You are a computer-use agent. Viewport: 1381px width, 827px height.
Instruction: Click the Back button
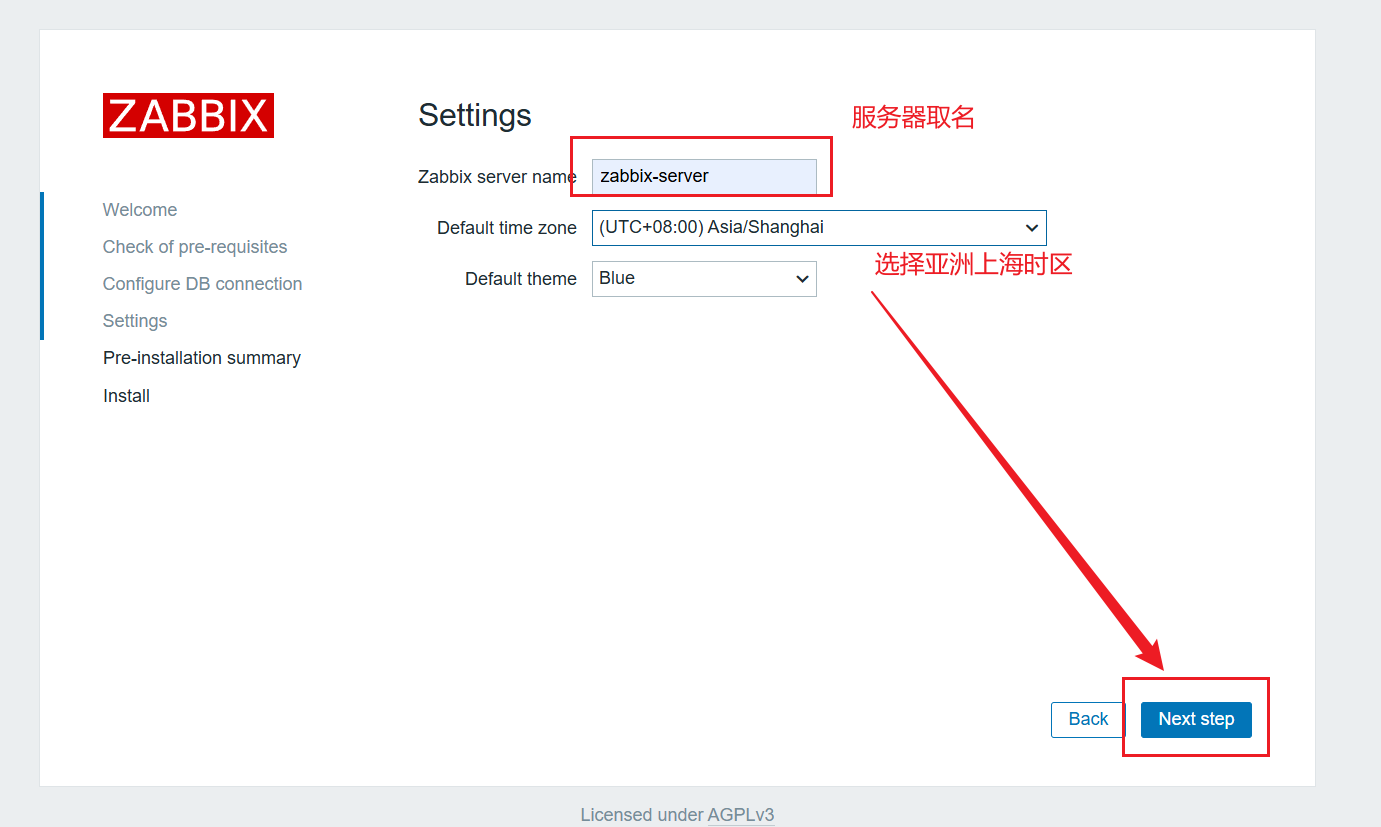(x=1088, y=720)
